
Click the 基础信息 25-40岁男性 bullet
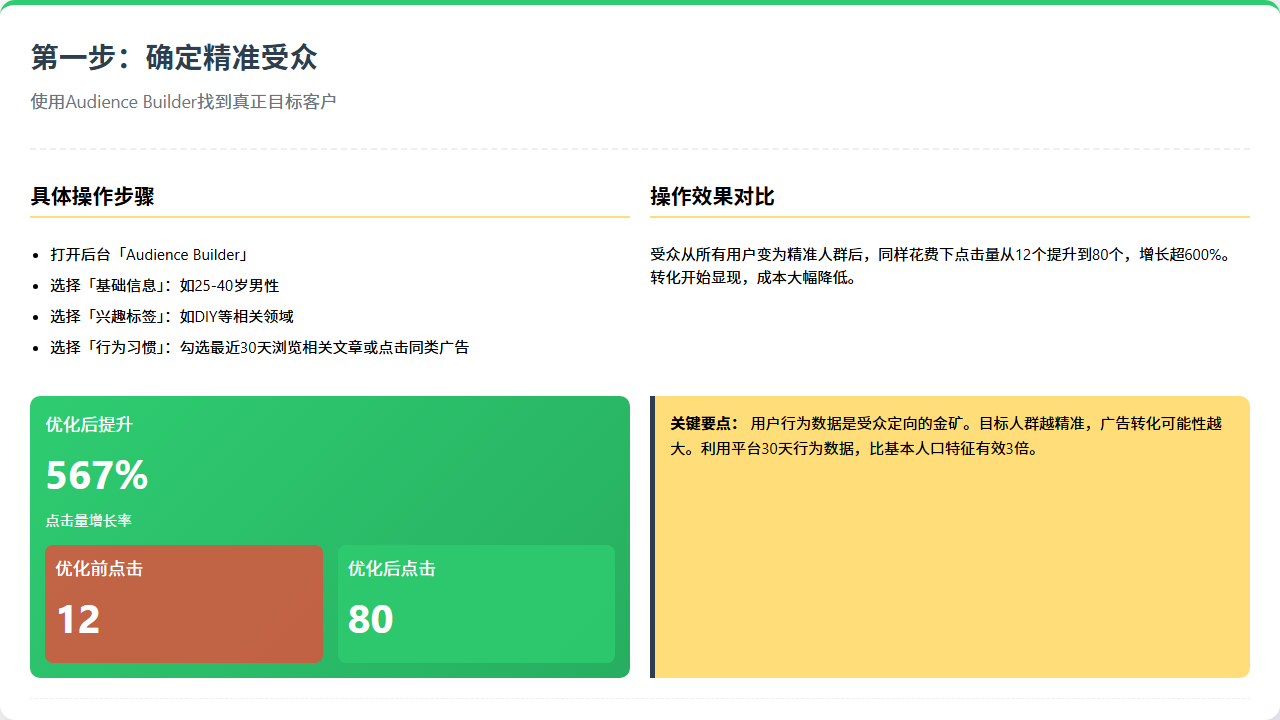164,286
